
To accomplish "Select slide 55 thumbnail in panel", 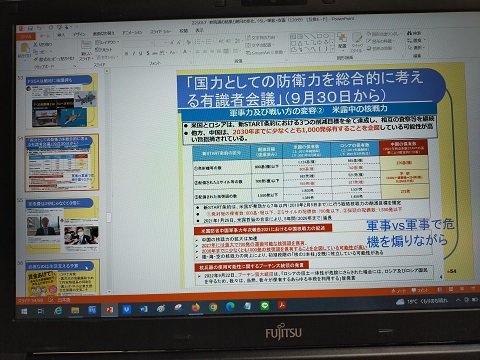I will tap(62, 225).
